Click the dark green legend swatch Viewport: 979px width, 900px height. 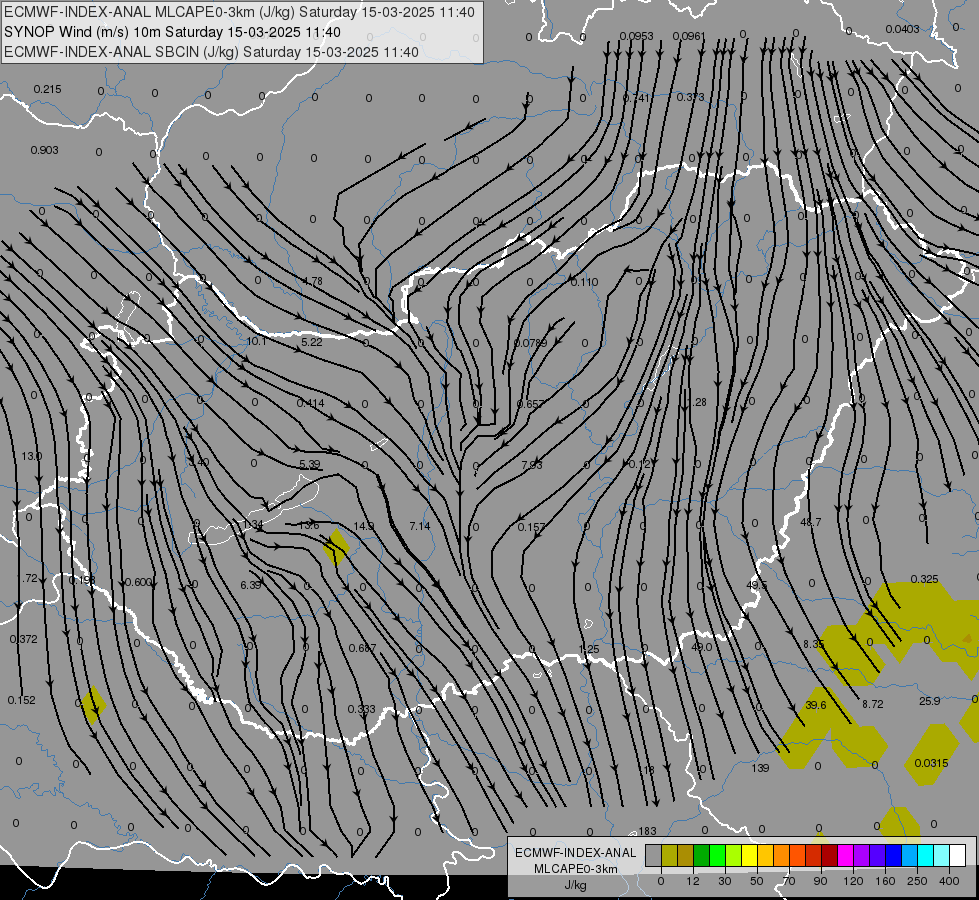701,856
